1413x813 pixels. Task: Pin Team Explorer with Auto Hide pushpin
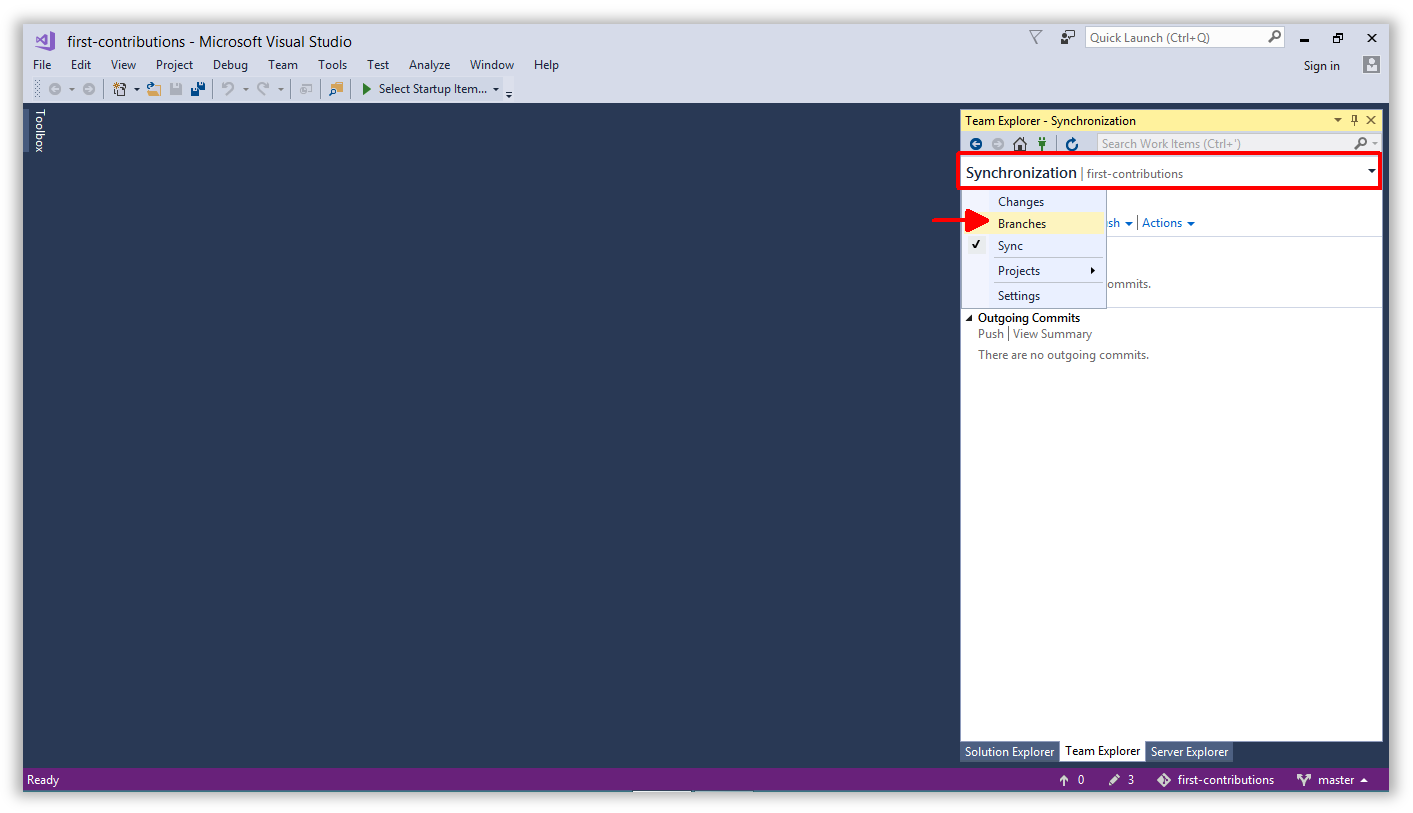coord(1355,120)
